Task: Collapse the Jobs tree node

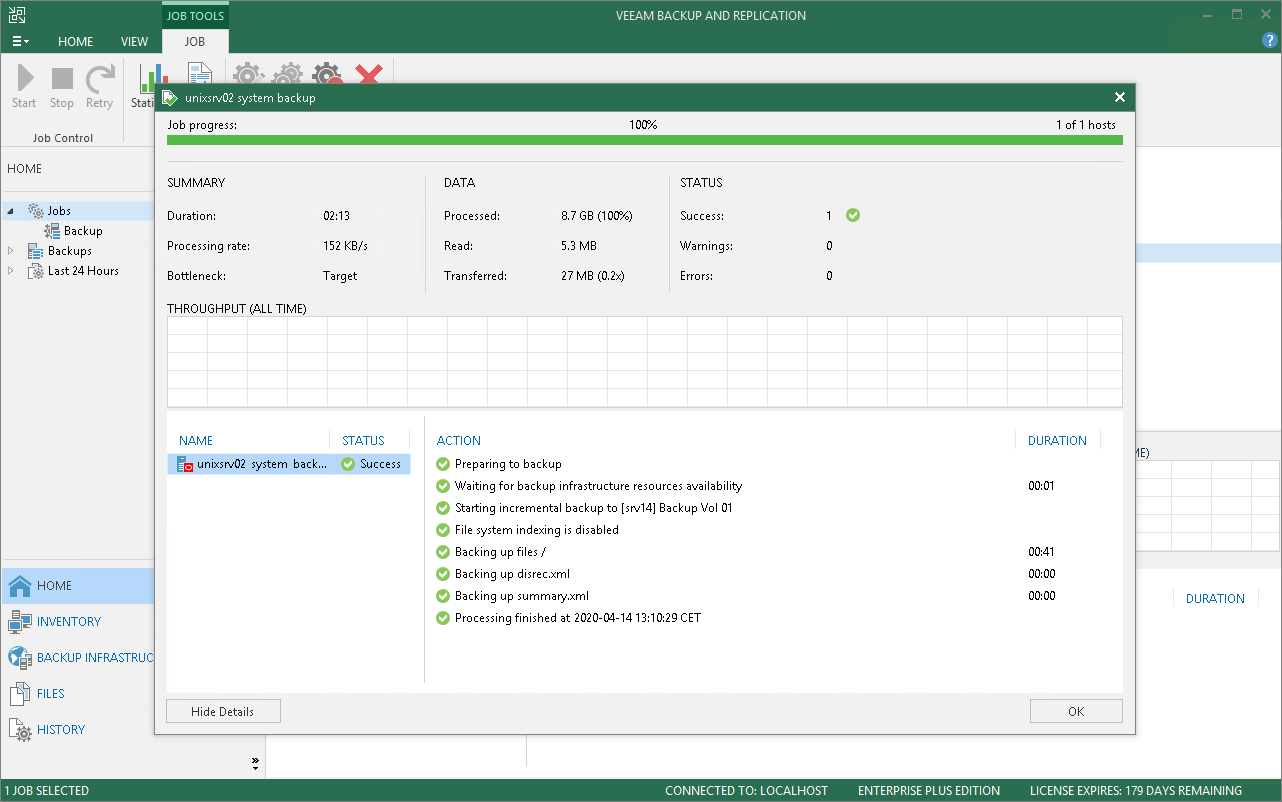Action: [x=11, y=211]
